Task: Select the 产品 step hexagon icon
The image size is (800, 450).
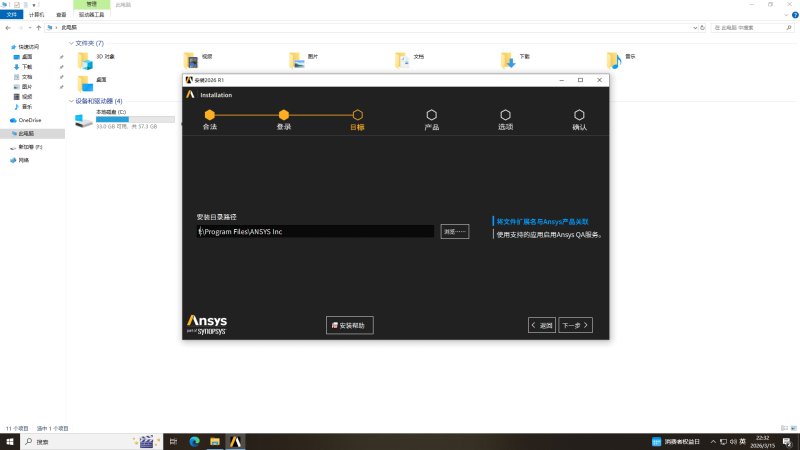Action: click(432, 115)
